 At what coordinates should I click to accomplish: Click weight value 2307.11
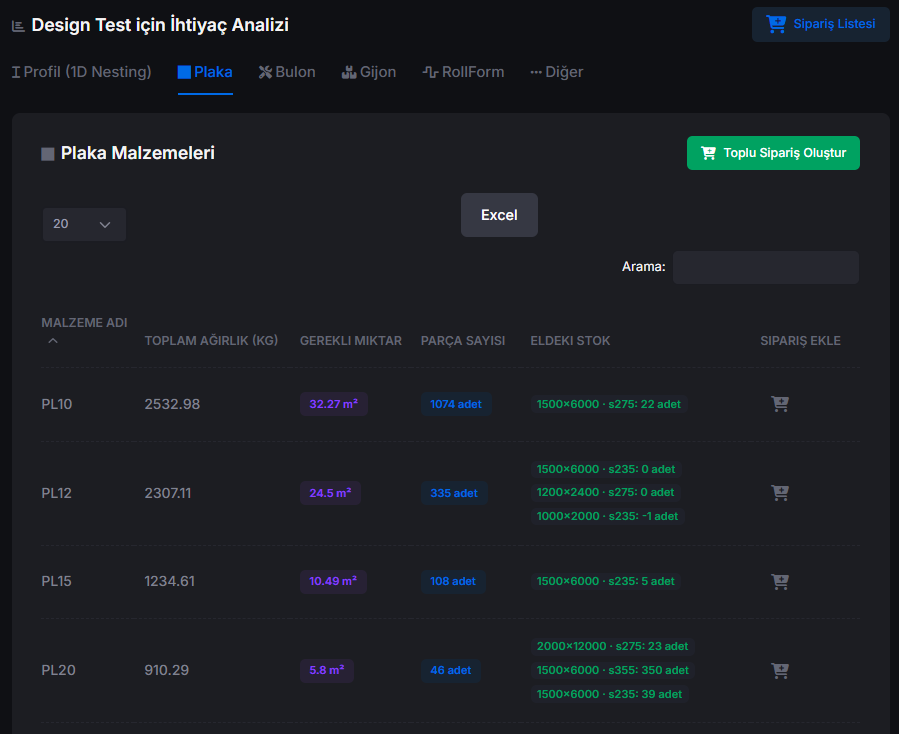tap(167, 493)
